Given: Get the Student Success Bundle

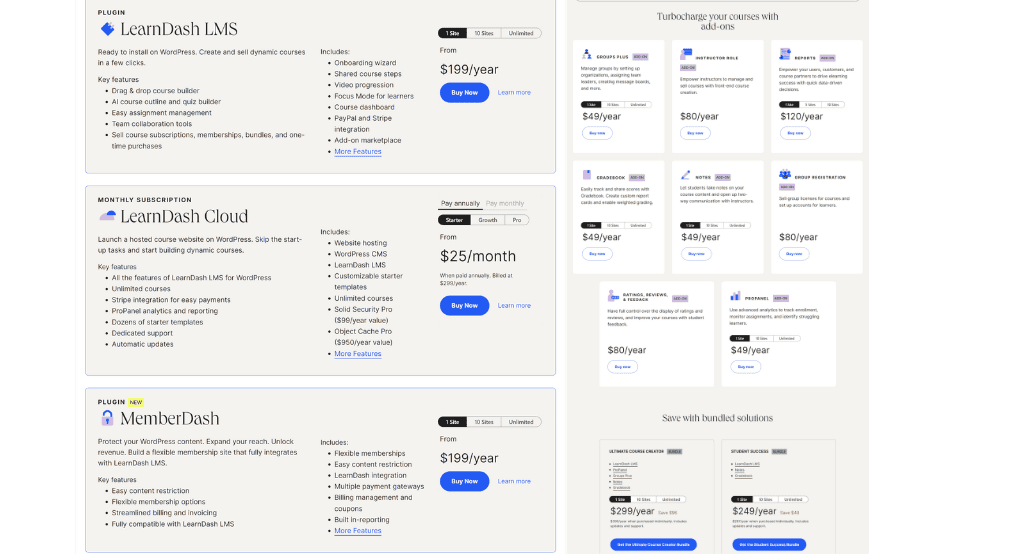Looking at the screenshot, I should click(769, 544).
